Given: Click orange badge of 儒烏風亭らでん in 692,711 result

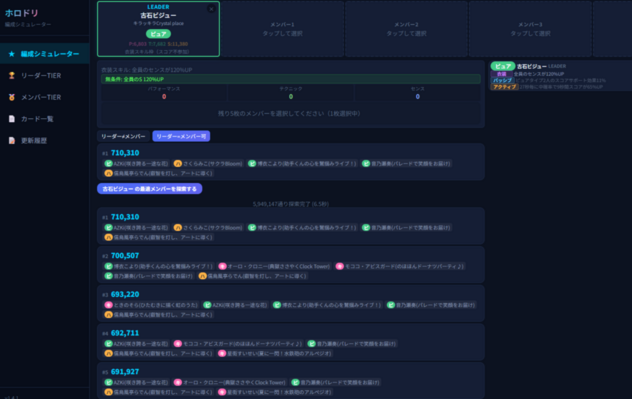Looking at the screenshot, I should pos(108,353).
